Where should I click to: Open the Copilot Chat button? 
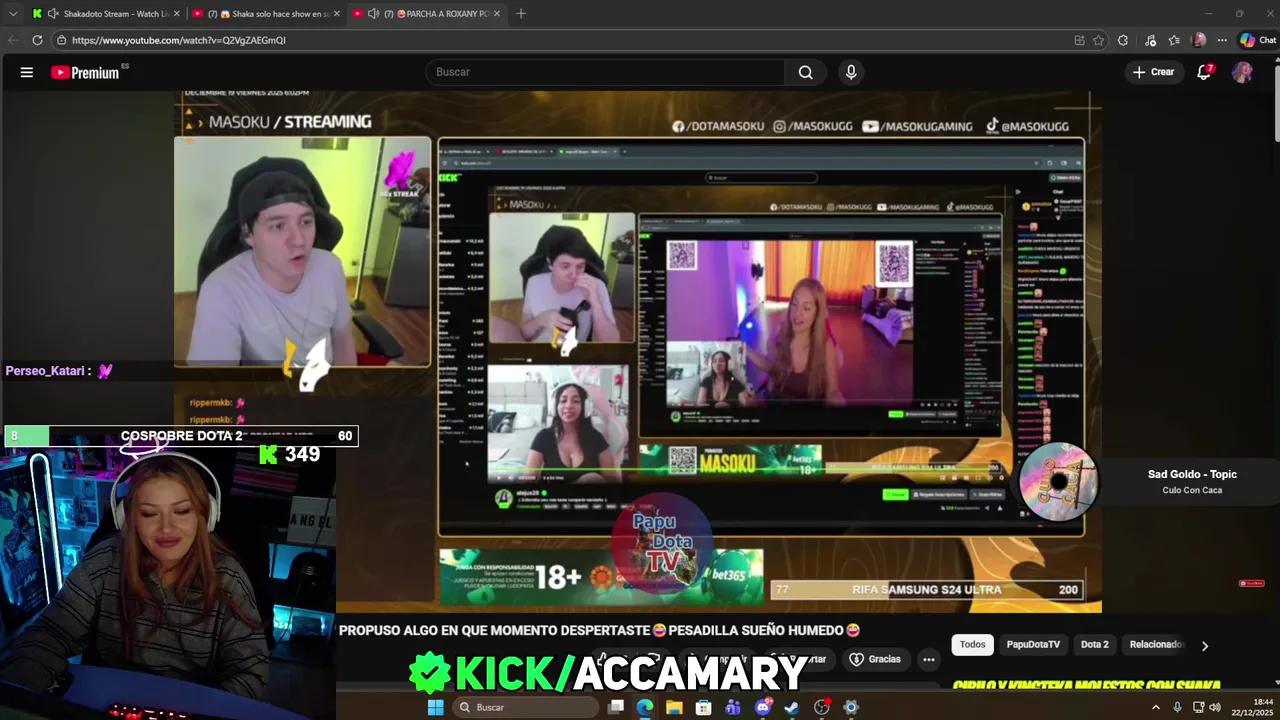click(1258, 40)
